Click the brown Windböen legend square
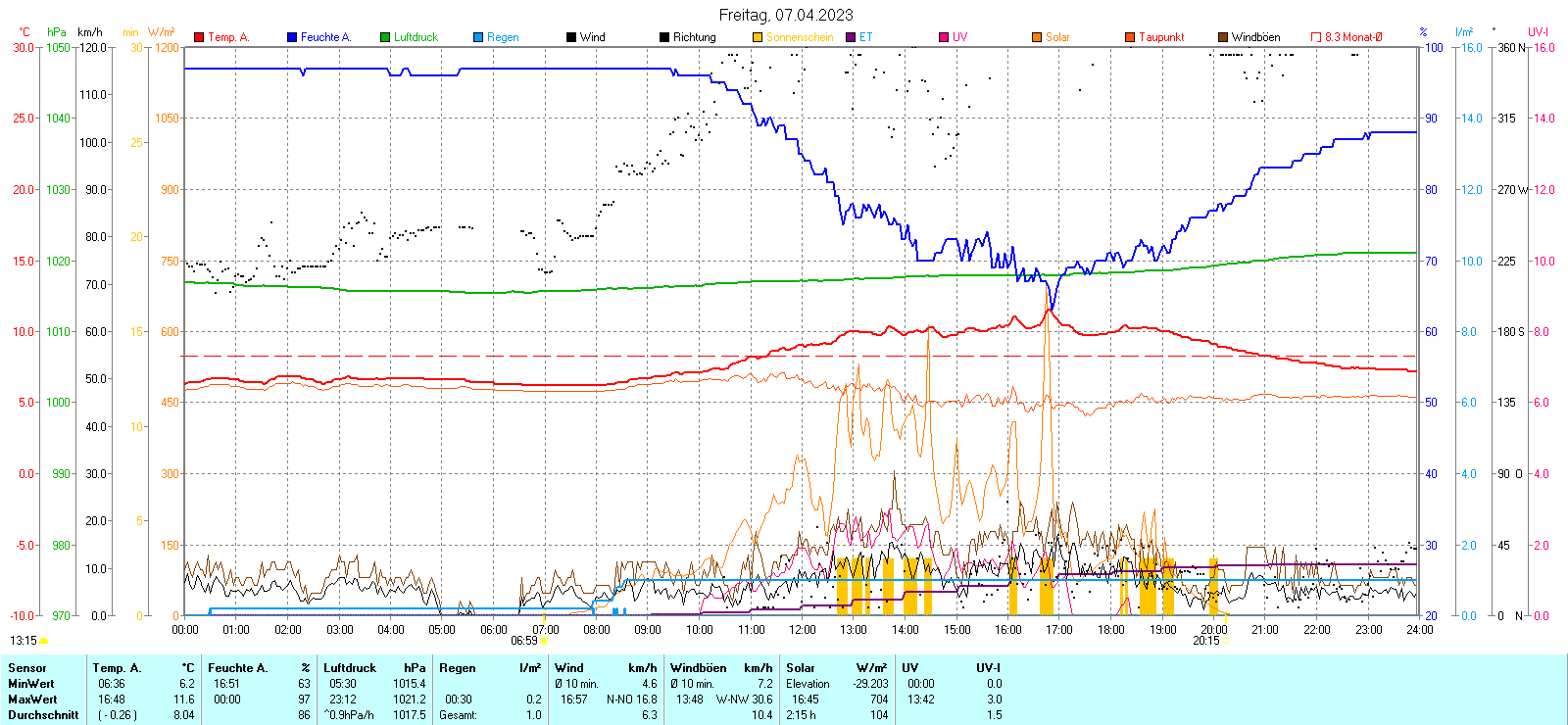 pyautogui.click(x=1223, y=37)
